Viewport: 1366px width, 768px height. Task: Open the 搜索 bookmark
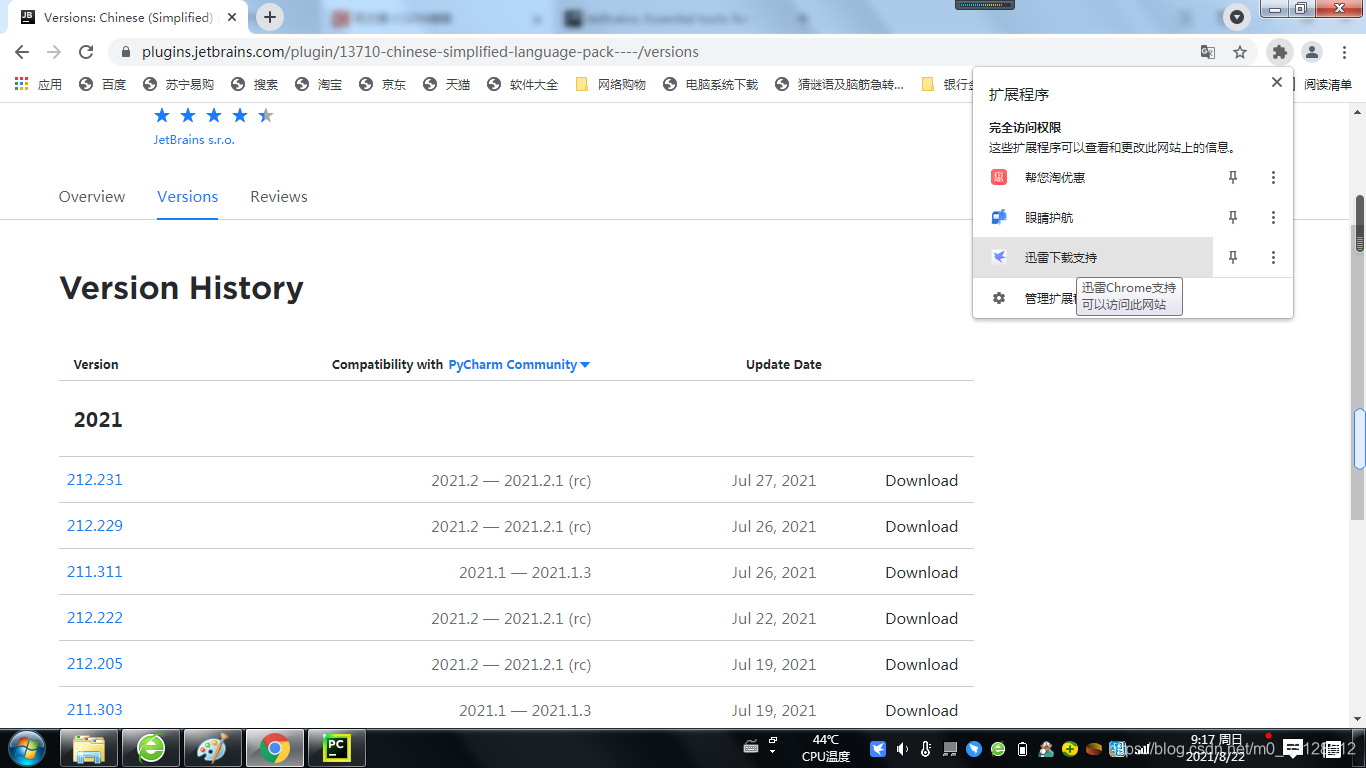pos(255,85)
